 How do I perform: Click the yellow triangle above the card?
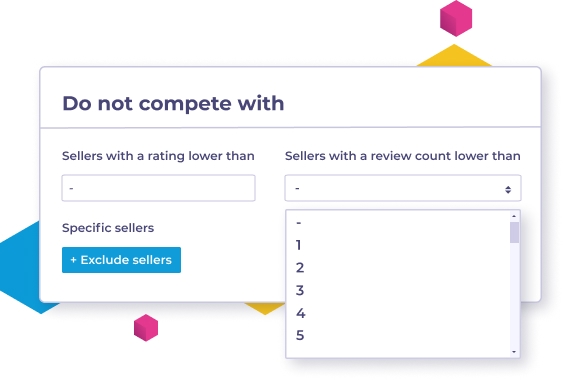(454, 55)
